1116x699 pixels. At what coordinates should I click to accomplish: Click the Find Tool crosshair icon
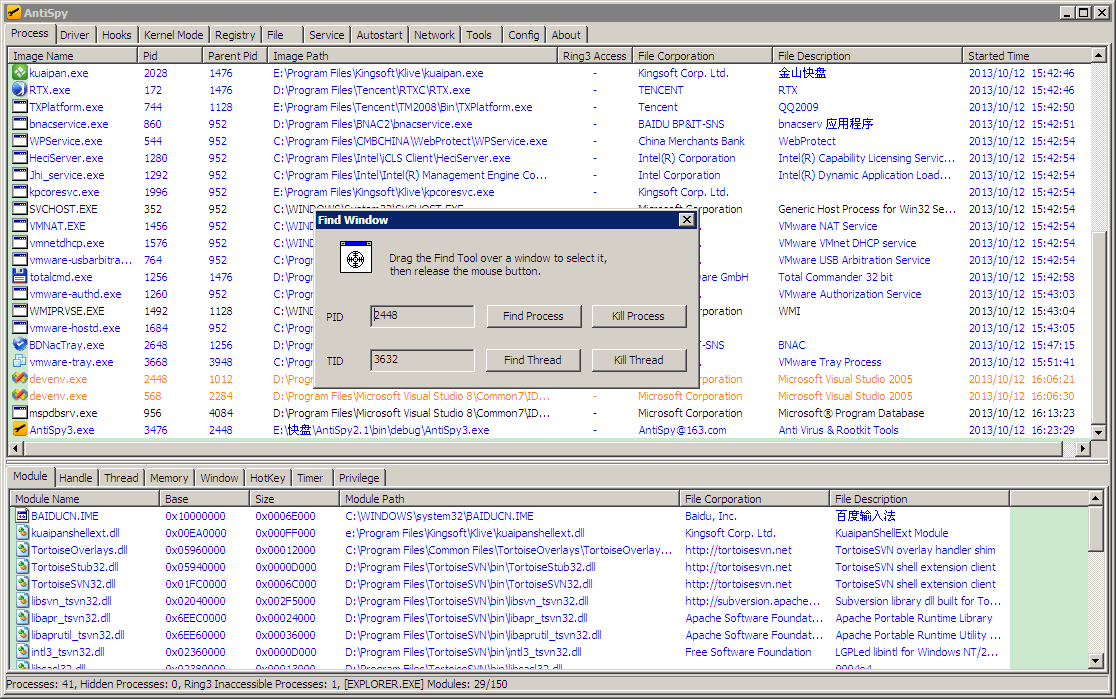pyautogui.click(x=353, y=258)
